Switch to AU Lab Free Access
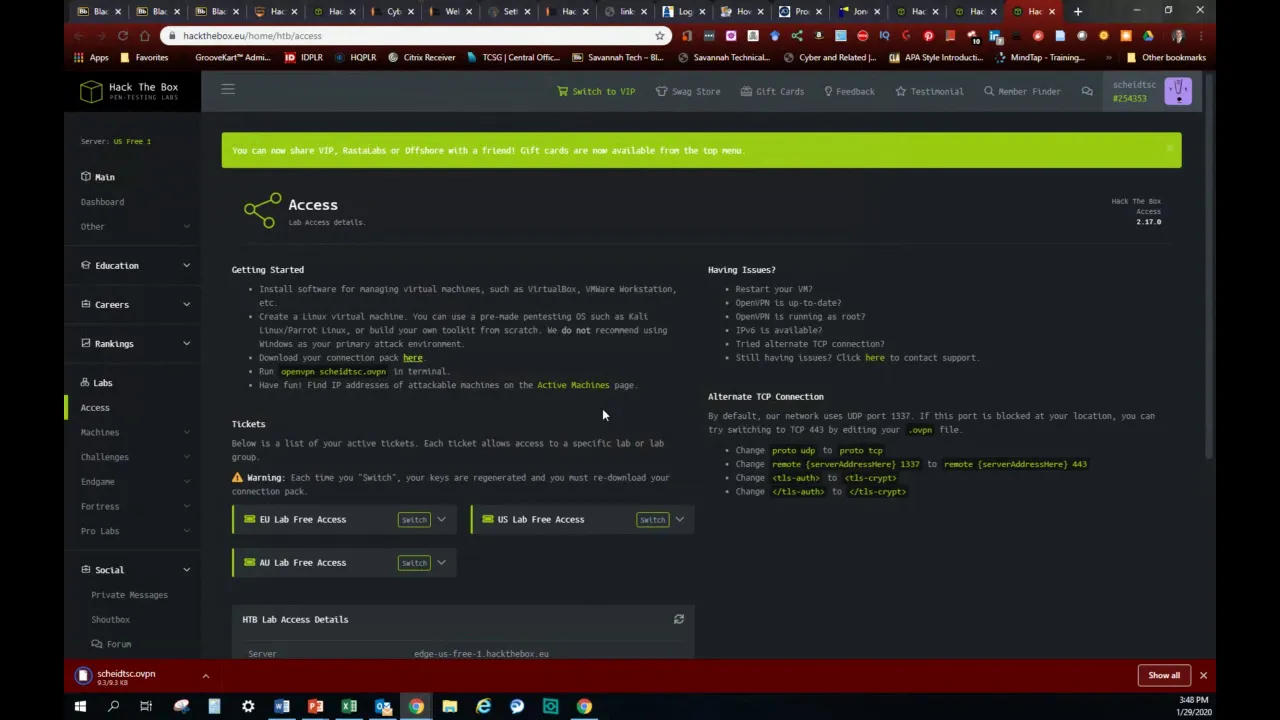The image size is (1280, 720). point(414,563)
